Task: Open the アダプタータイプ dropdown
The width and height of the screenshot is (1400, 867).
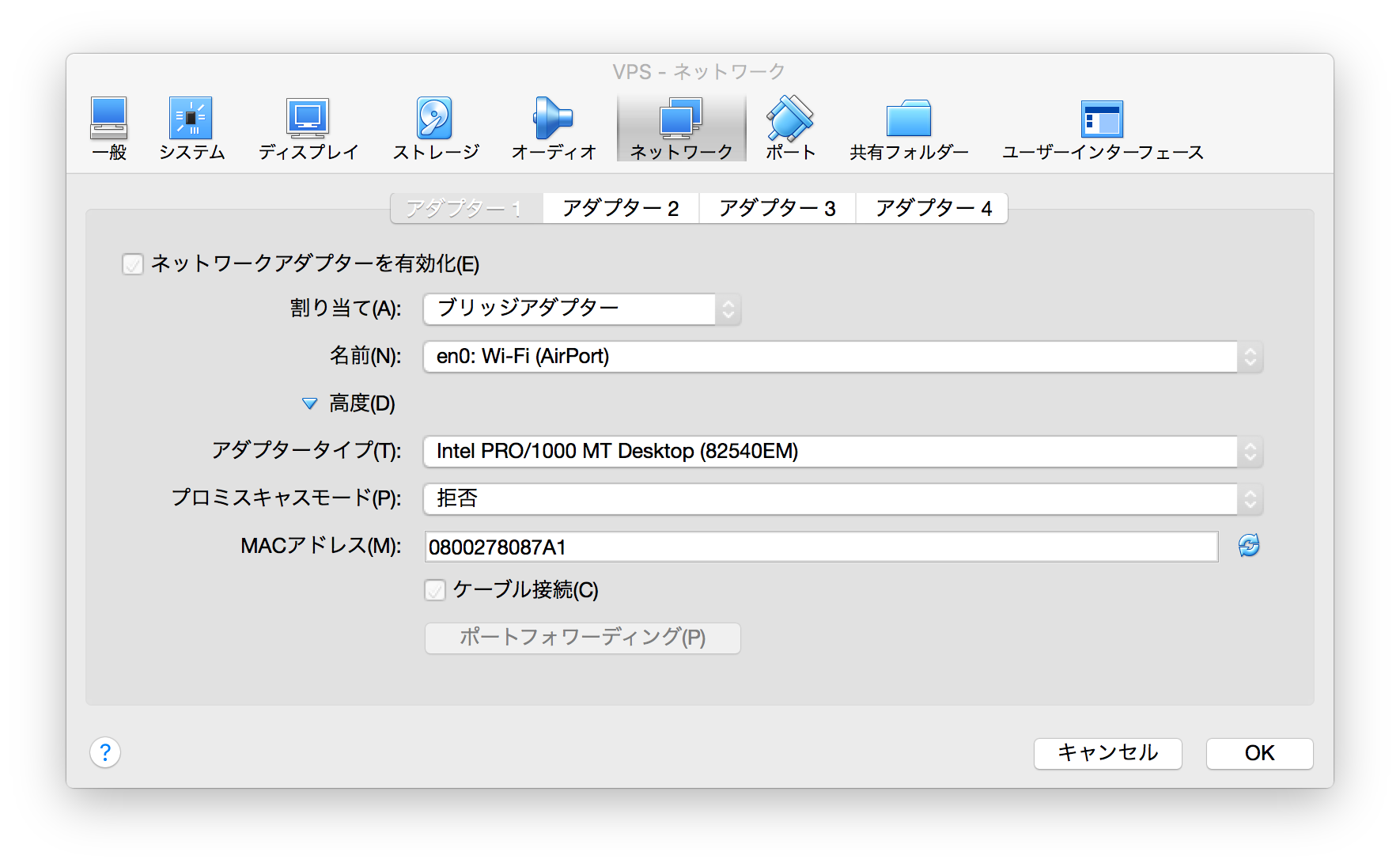Action: pyautogui.click(x=842, y=452)
